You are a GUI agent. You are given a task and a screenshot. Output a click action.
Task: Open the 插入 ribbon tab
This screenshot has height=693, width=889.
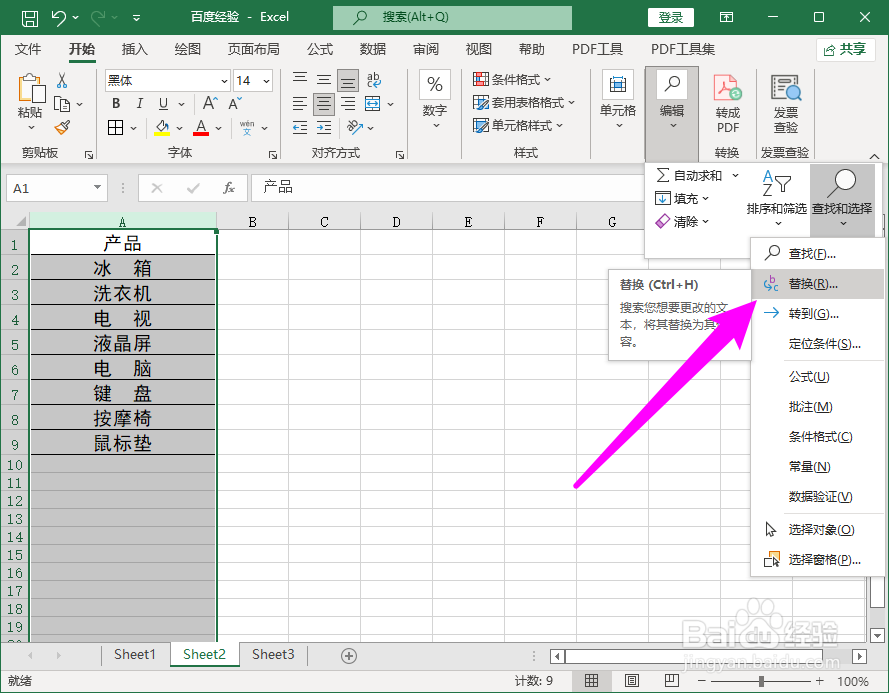tap(134, 49)
